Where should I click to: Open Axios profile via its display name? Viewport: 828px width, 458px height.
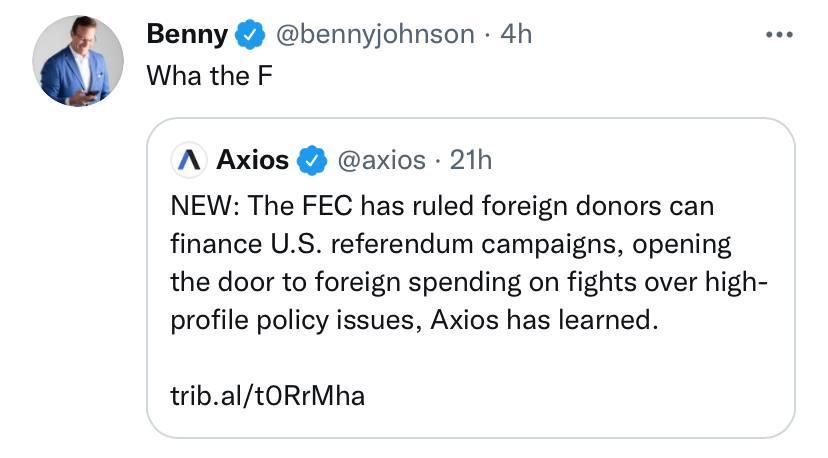253,159
